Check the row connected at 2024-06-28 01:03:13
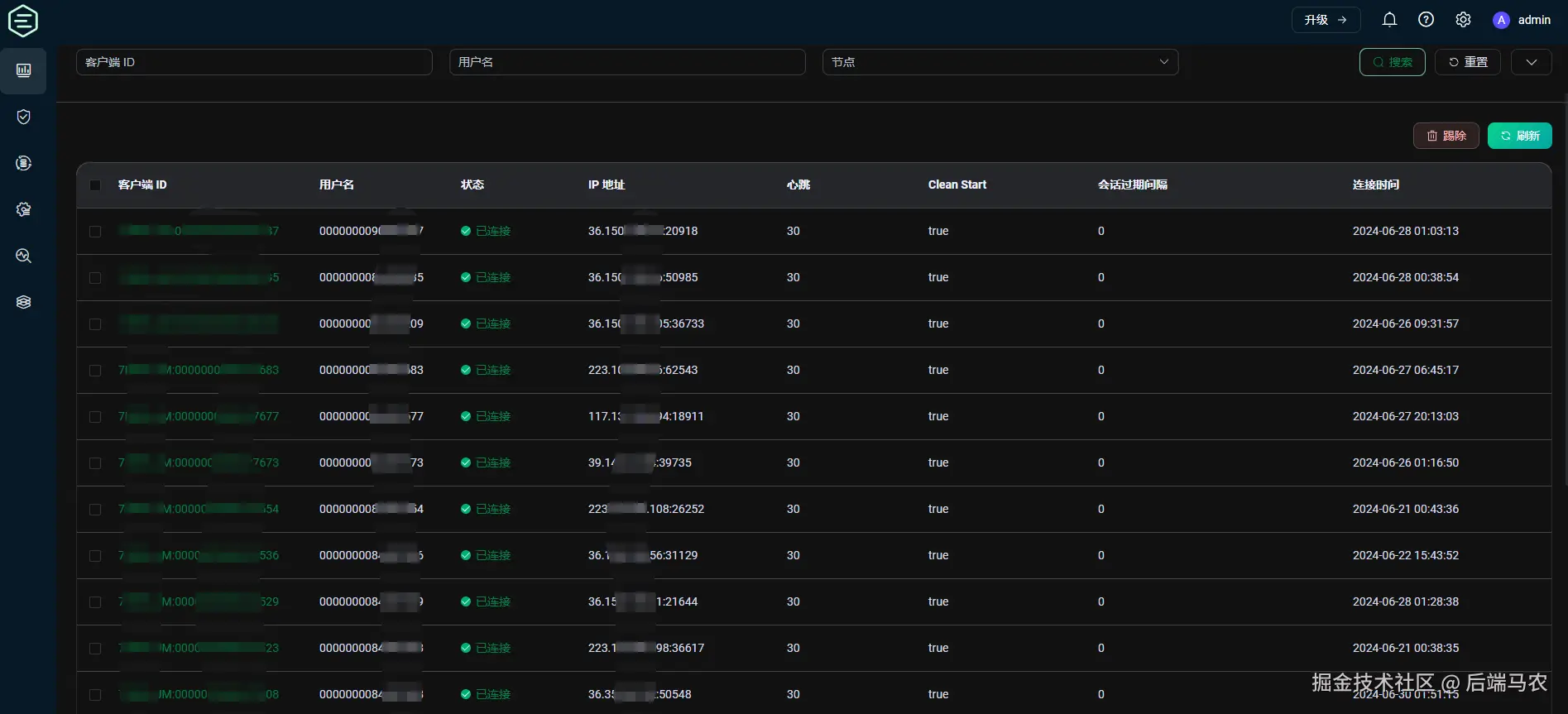 [x=95, y=232]
